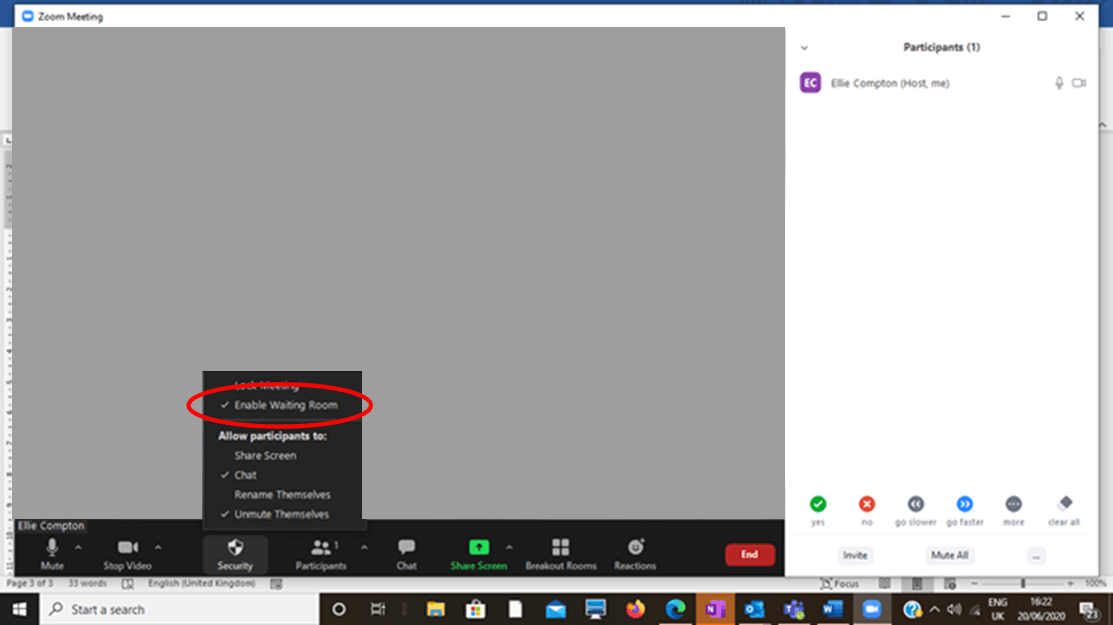This screenshot has height=625, width=1113.
Task: Click the Cortana circle on the taskbar
Action: pos(339,609)
